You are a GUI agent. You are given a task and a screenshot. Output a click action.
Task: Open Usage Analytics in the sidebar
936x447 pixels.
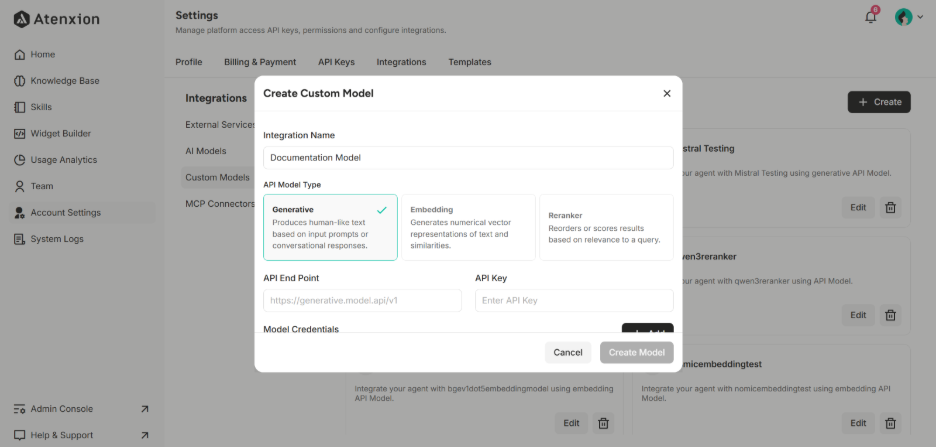[56, 159]
